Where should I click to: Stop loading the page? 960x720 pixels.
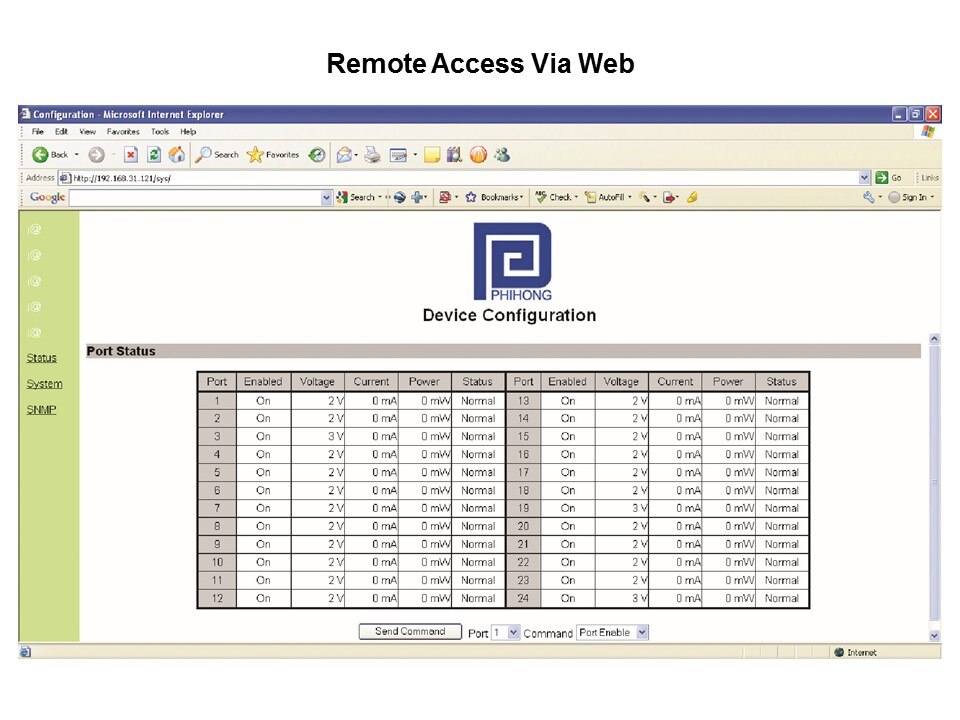pos(131,155)
